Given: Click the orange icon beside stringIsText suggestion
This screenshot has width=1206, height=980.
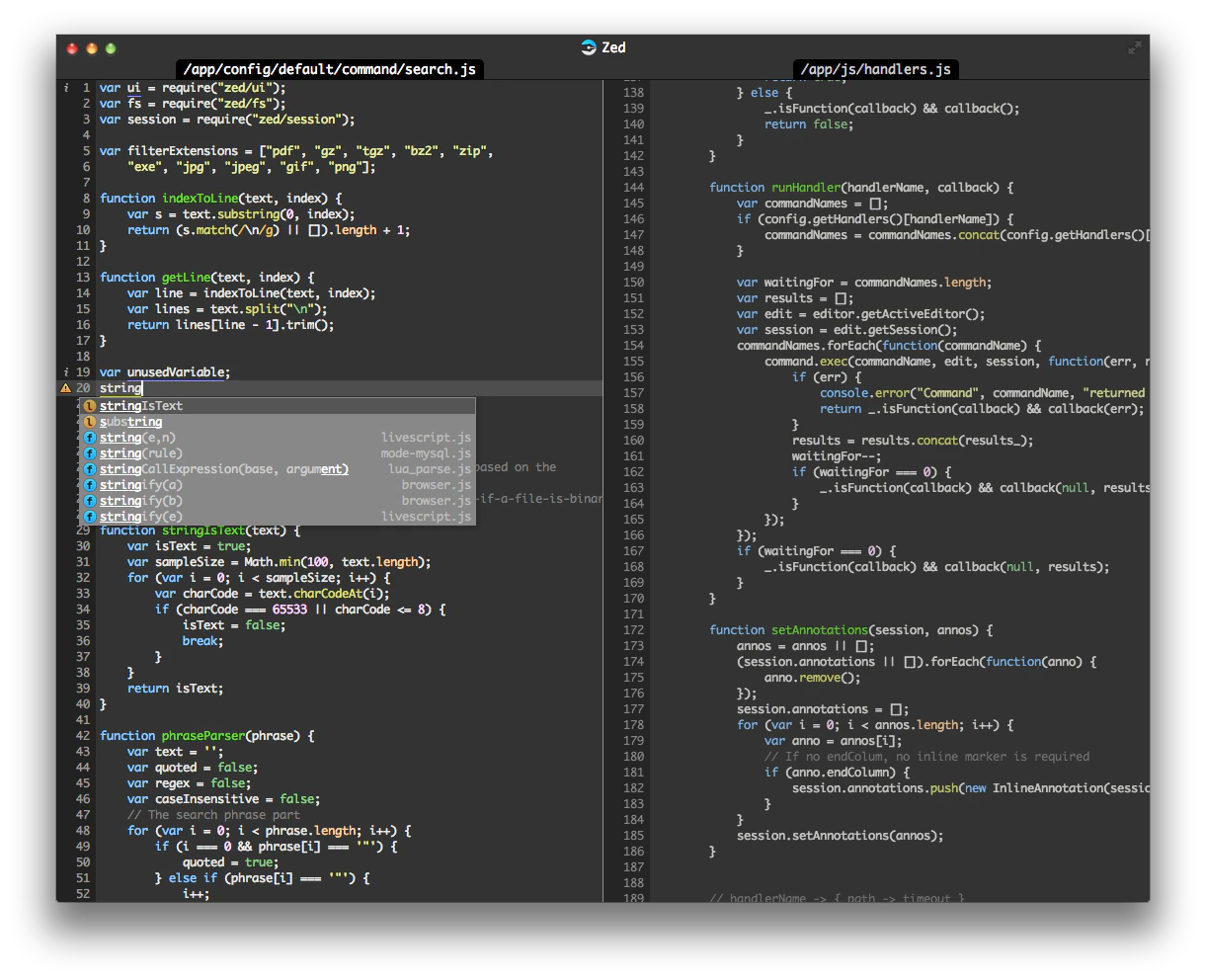Looking at the screenshot, I should pos(90,406).
